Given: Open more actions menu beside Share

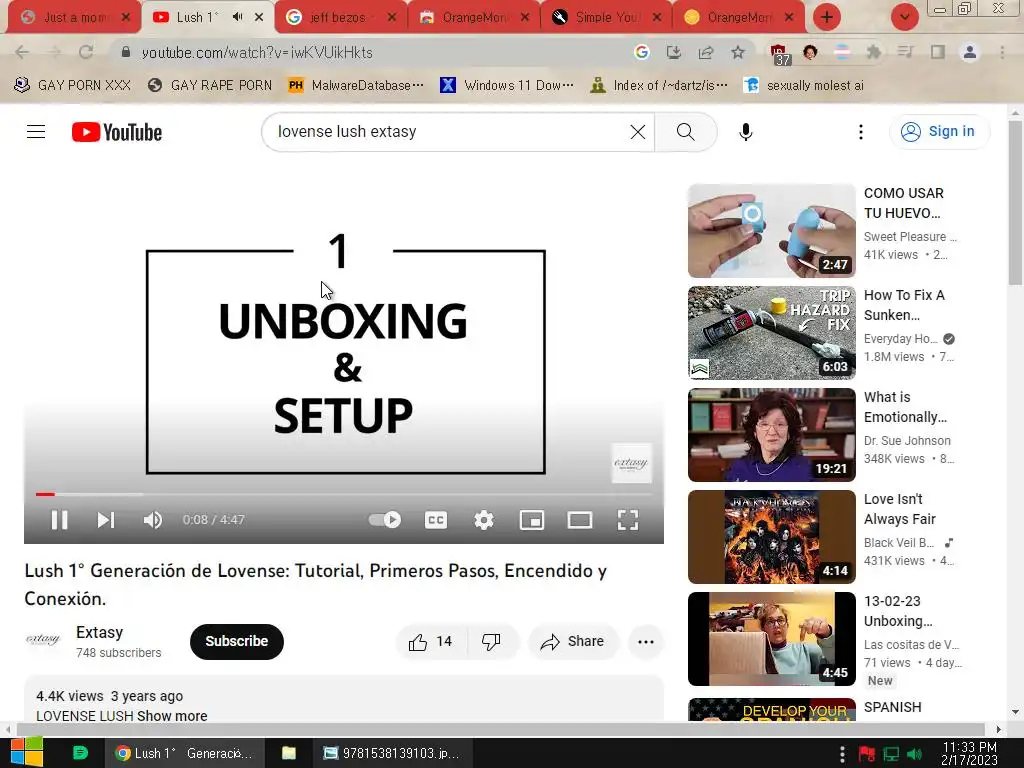Looking at the screenshot, I should (646, 642).
